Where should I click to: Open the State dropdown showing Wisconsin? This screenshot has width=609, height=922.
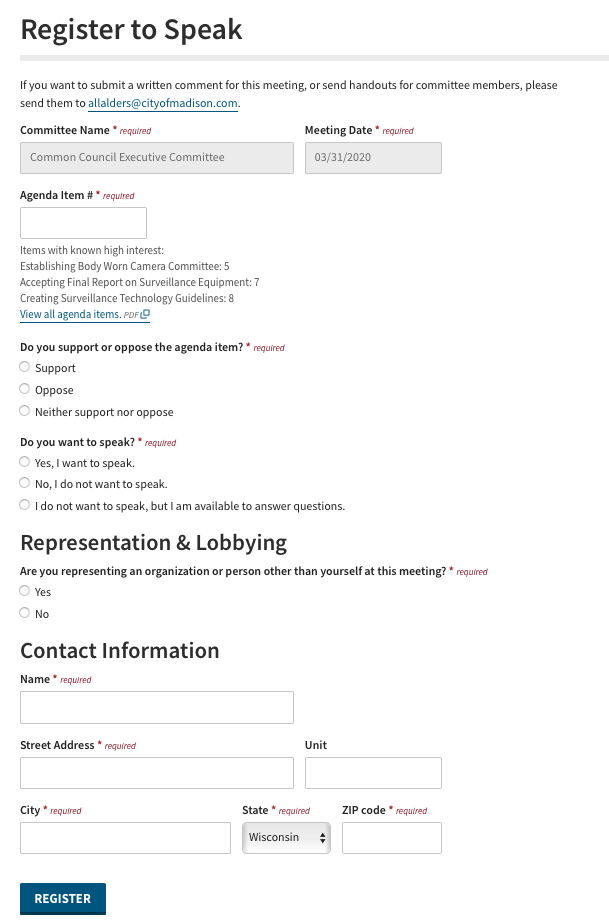286,837
